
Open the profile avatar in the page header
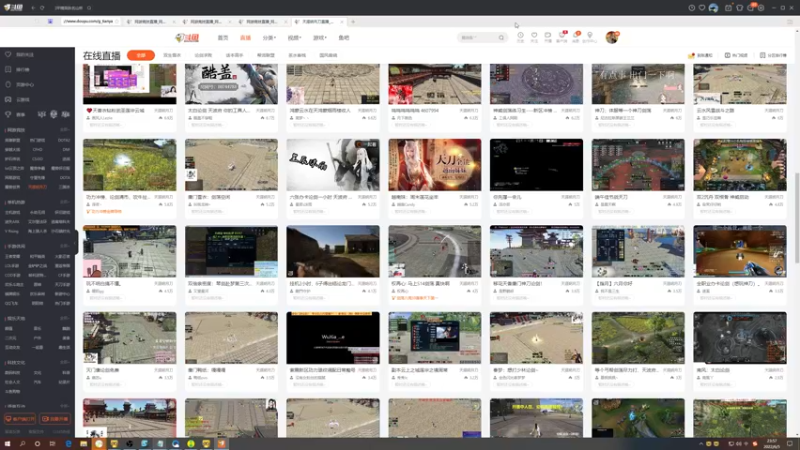[x=612, y=37]
